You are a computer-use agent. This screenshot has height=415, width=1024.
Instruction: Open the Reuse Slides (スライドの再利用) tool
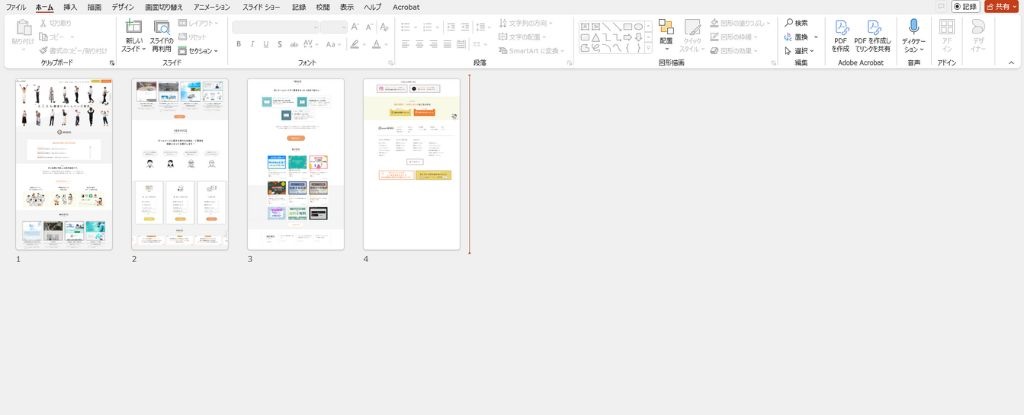pyautogui.click(x=161, y=28)
